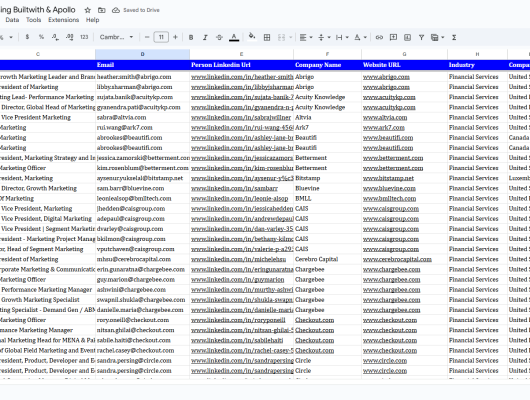The width and height of the screenshot is (530, 400).
Task: Open the Cambria font dropdown
Action: 116,37
